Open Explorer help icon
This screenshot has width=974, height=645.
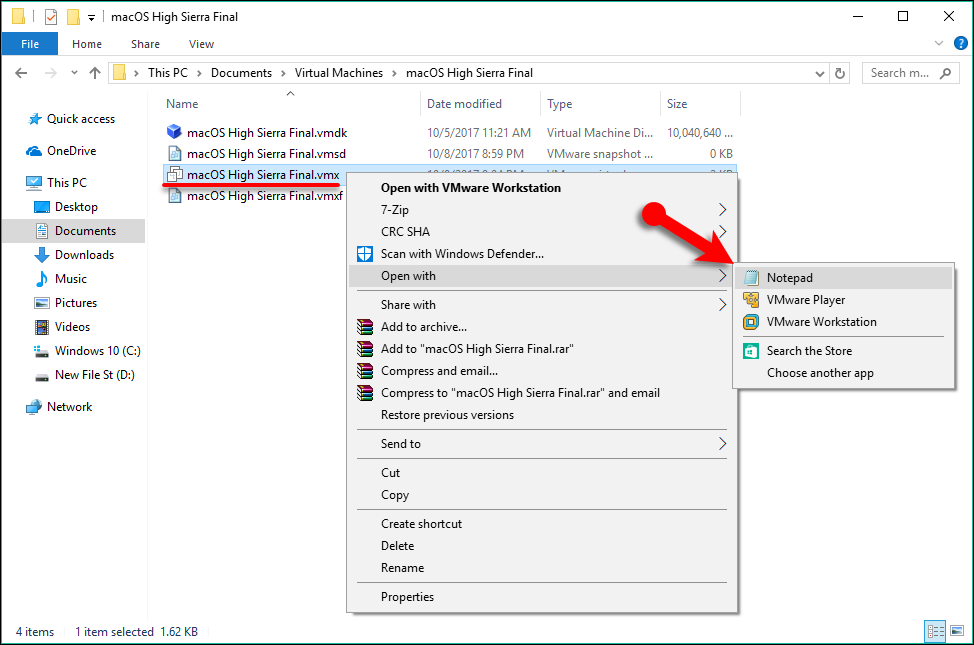[960, 43]
